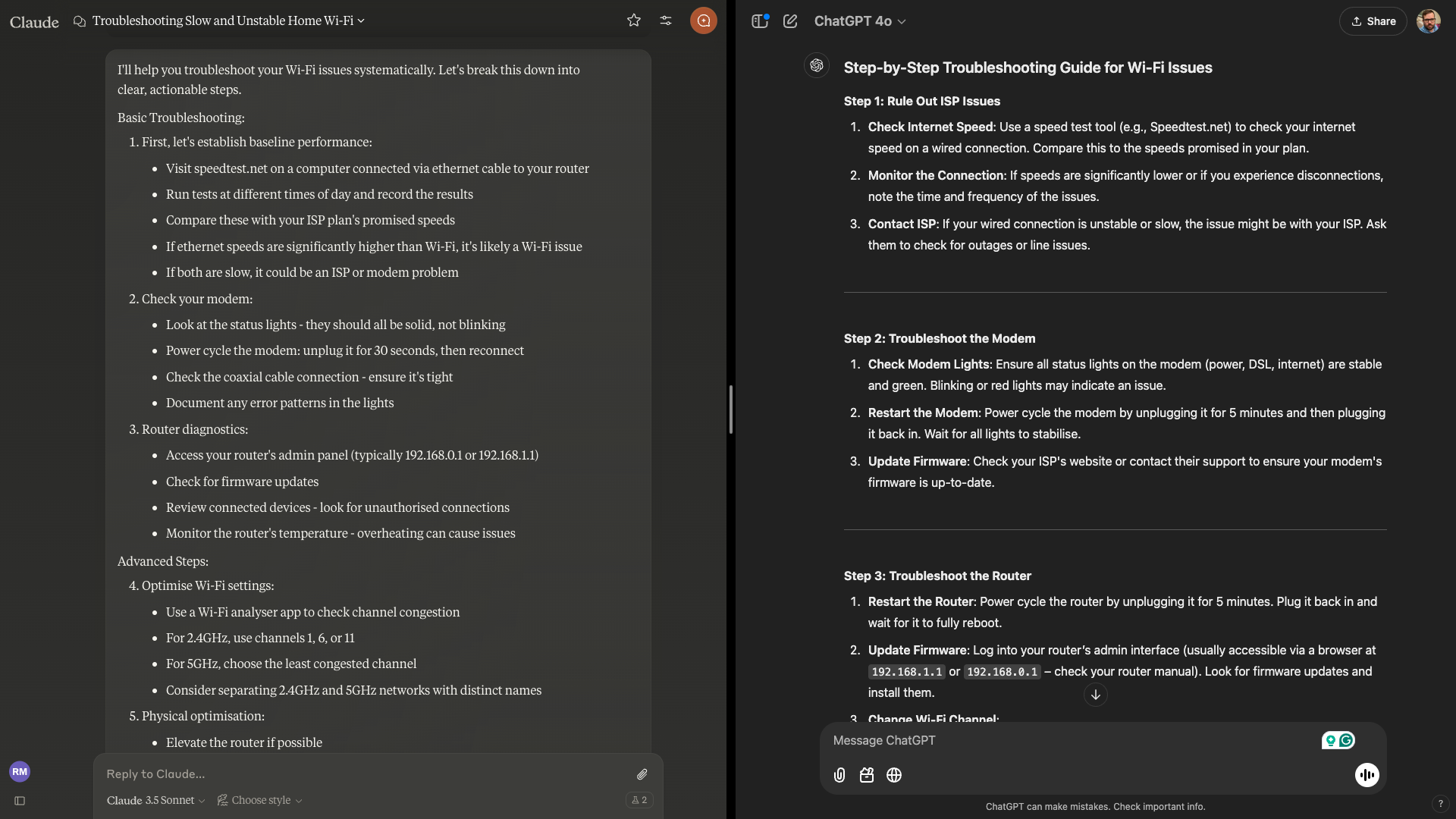
Task: Click the Step-by-Step Troubleshooting Guide heading
Action: 1028,67
